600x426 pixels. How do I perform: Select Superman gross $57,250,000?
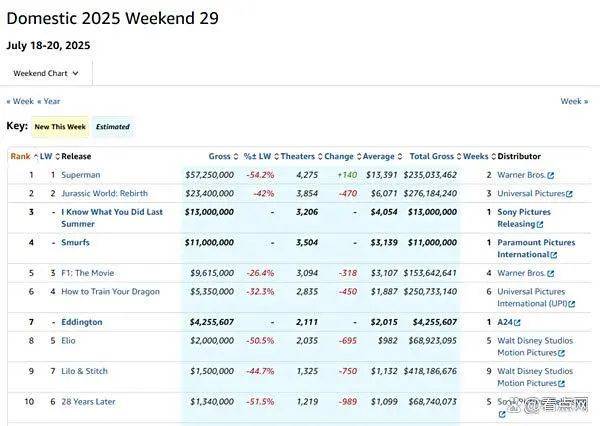tap(209, 175)
